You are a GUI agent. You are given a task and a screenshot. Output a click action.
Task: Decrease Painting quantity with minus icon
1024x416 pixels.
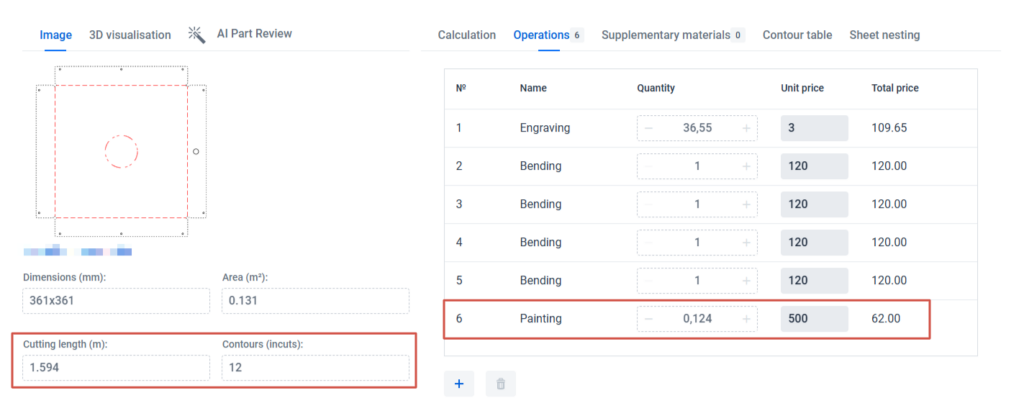[x=648, y=319]
